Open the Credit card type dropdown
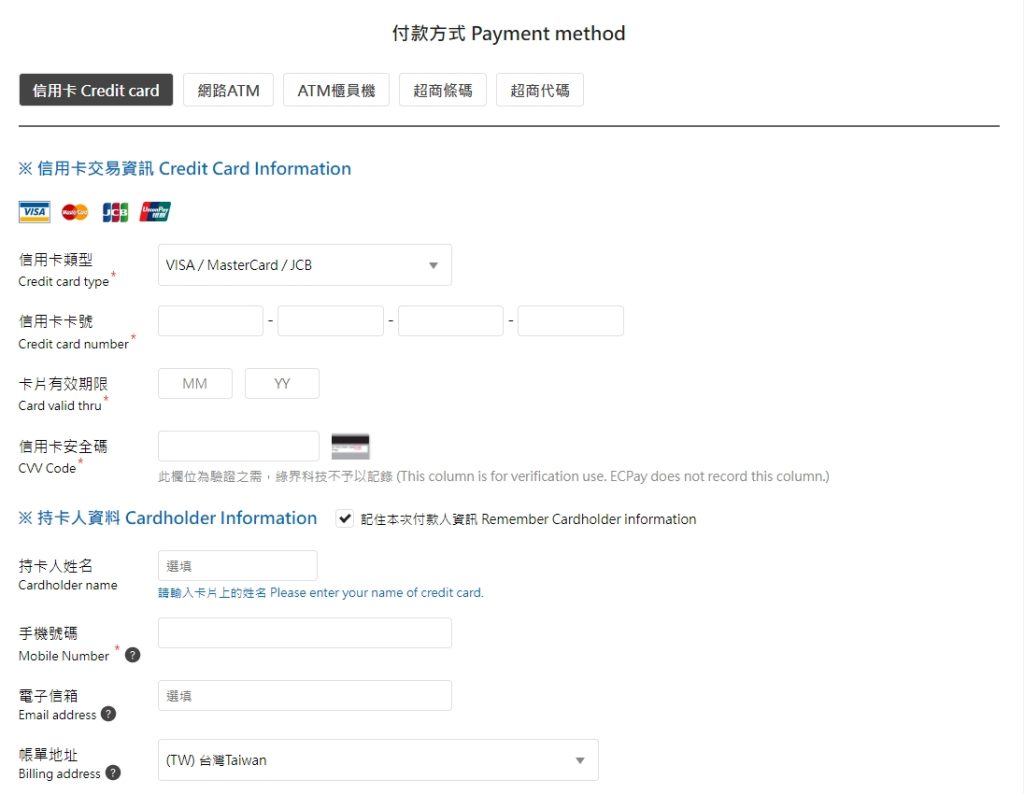 [x=303, y=264]
